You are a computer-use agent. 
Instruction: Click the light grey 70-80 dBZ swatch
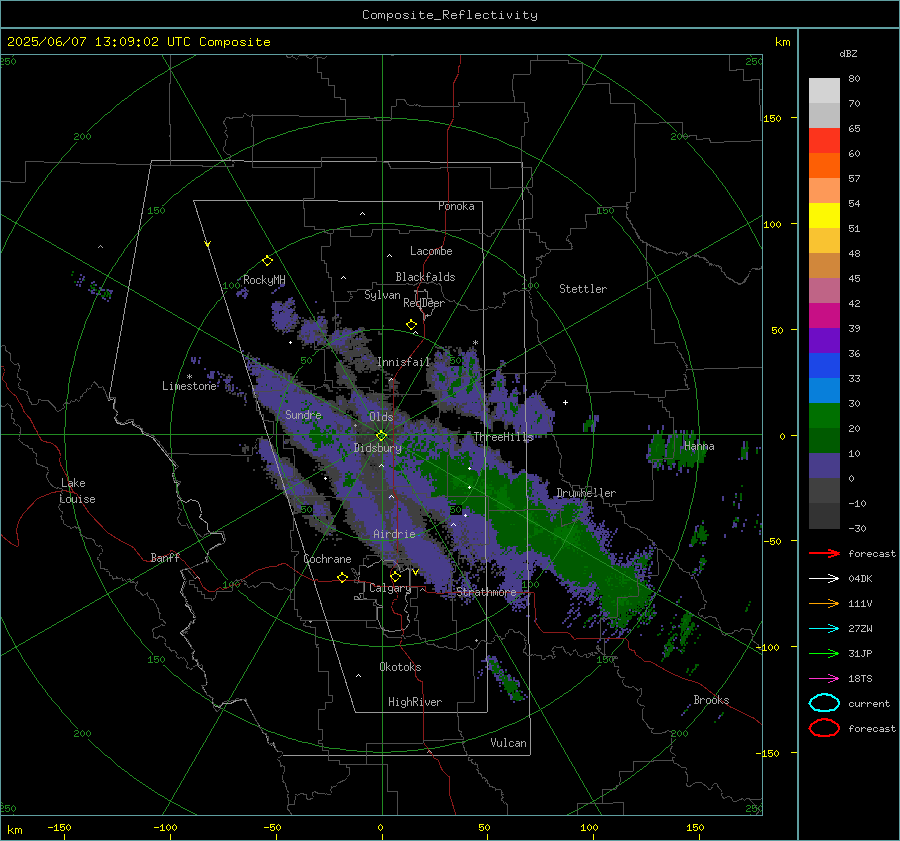click(824, 91)
